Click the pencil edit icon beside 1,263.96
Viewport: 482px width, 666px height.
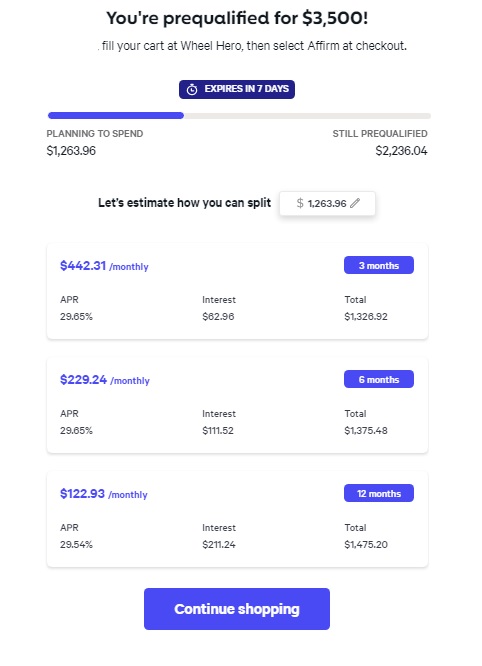click(355, 203)
